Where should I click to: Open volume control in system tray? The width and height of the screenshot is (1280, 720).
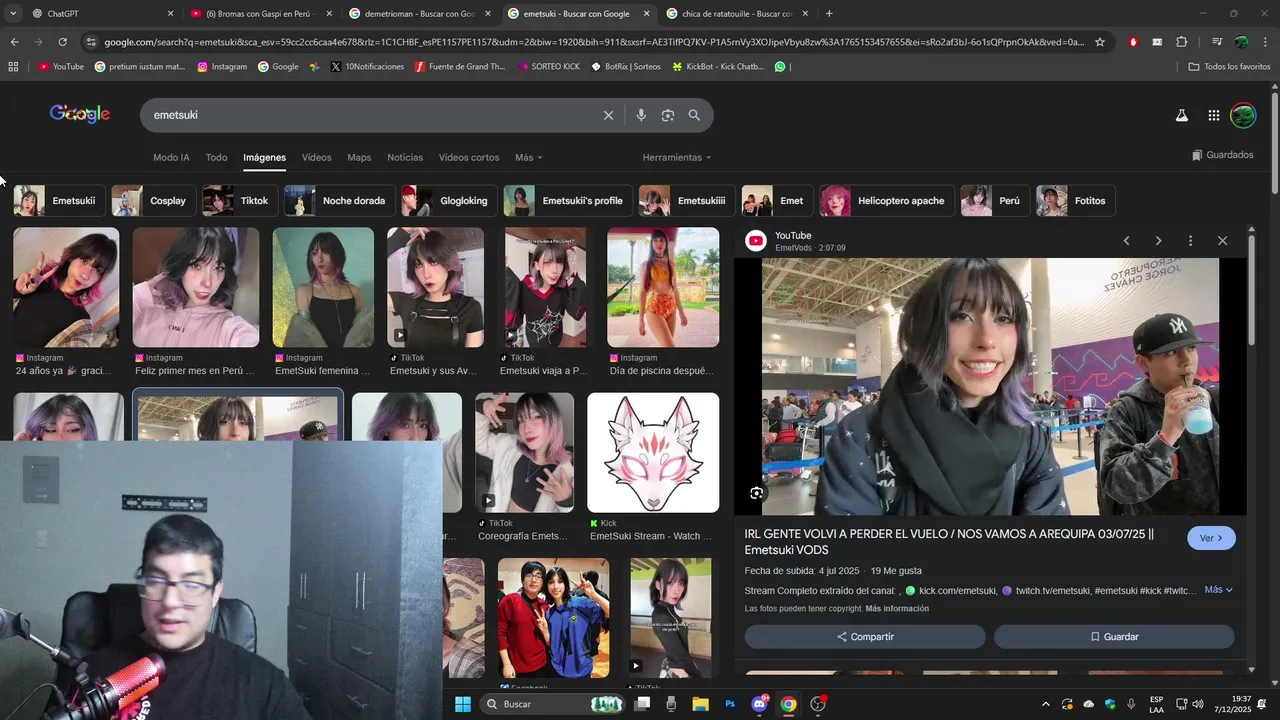click(1198, 704)
